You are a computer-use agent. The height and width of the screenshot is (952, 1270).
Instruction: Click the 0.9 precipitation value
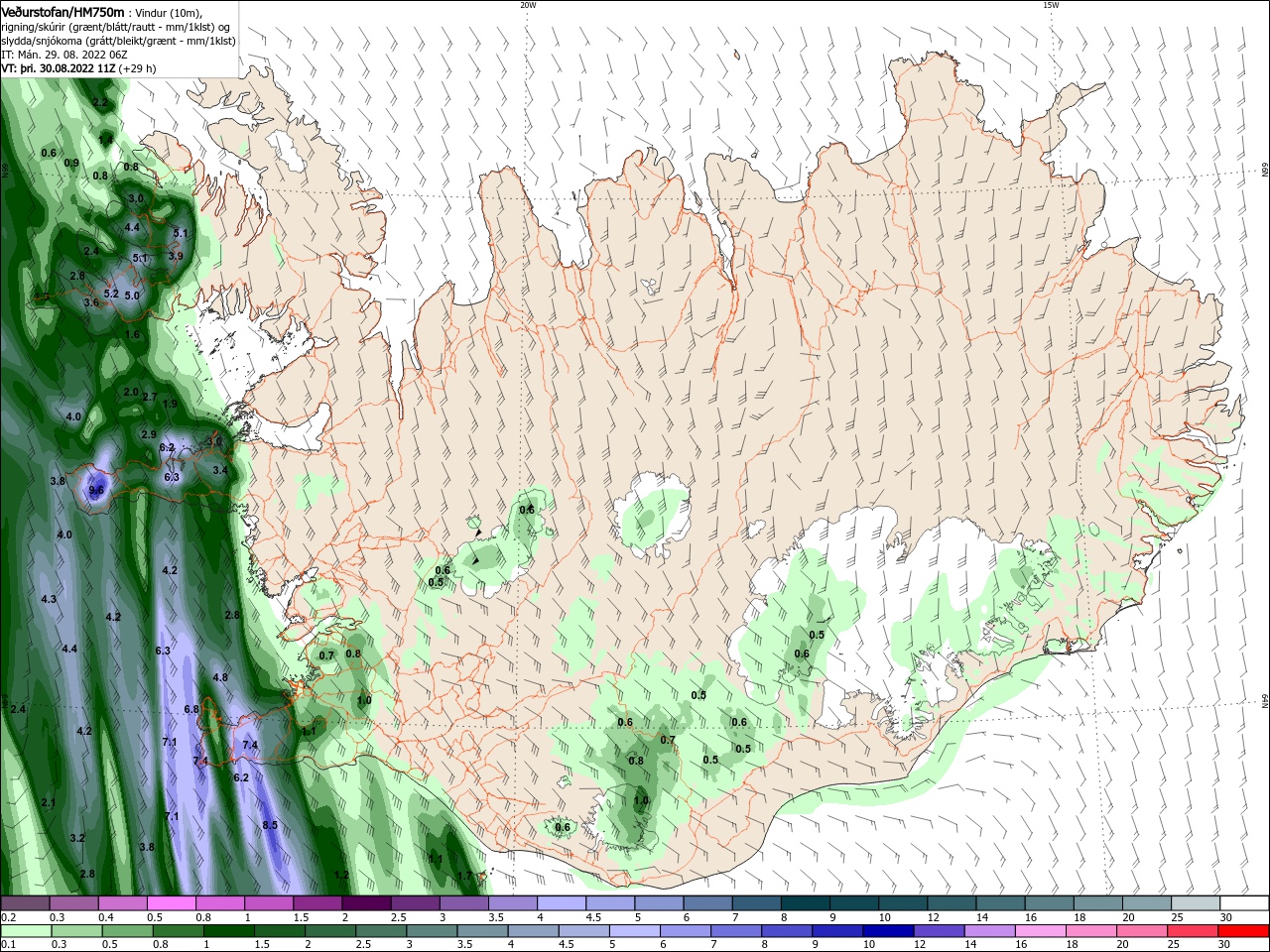[x=71, y=163]
